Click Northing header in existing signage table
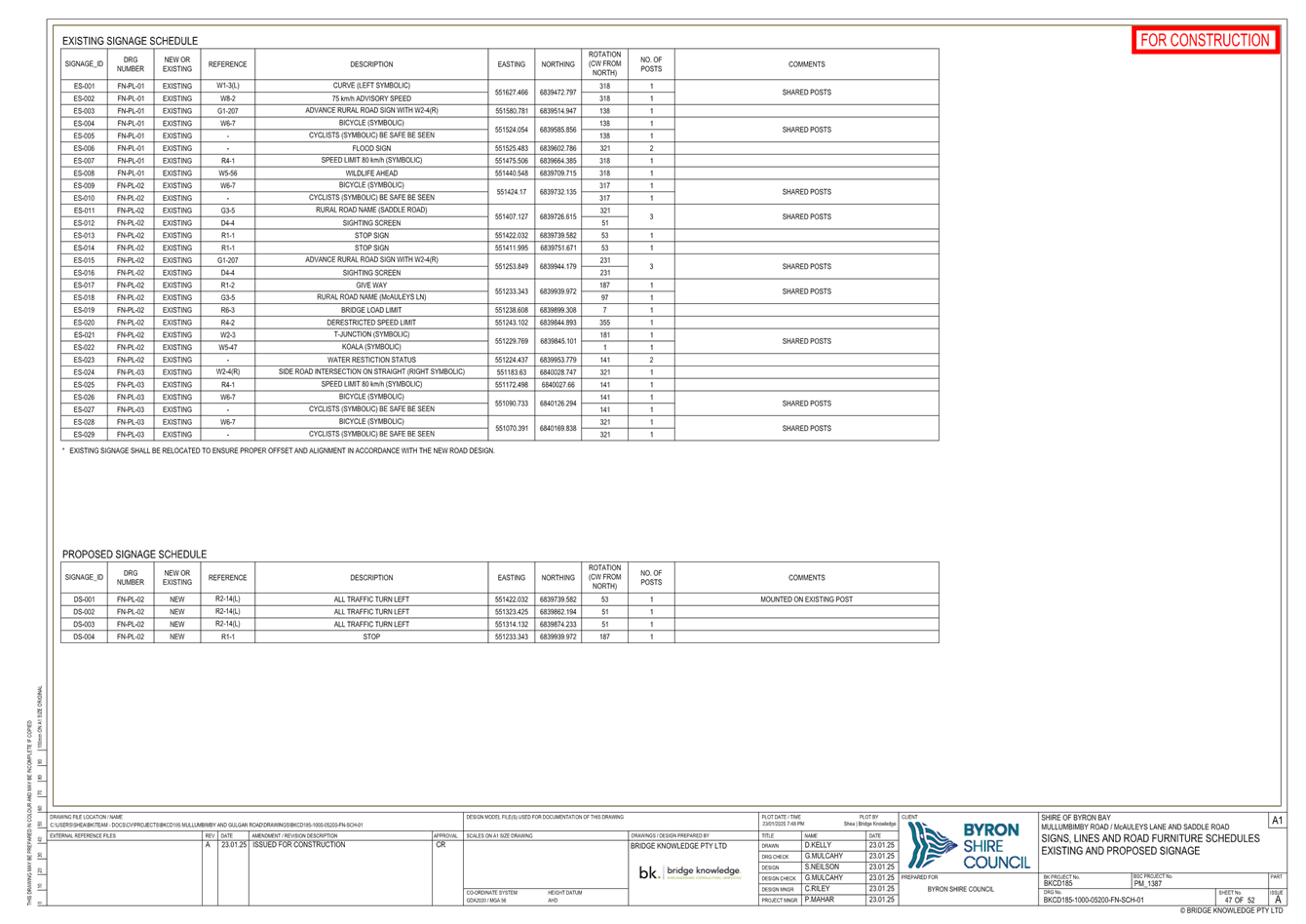 pyautogui.click(x=557, y=64)
